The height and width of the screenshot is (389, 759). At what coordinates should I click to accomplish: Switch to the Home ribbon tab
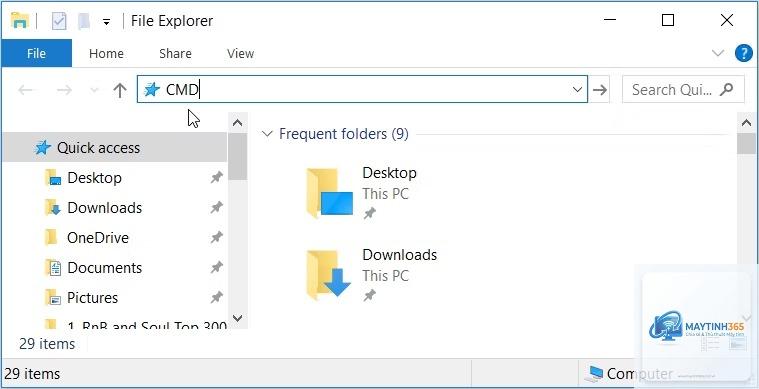[106, 53]
